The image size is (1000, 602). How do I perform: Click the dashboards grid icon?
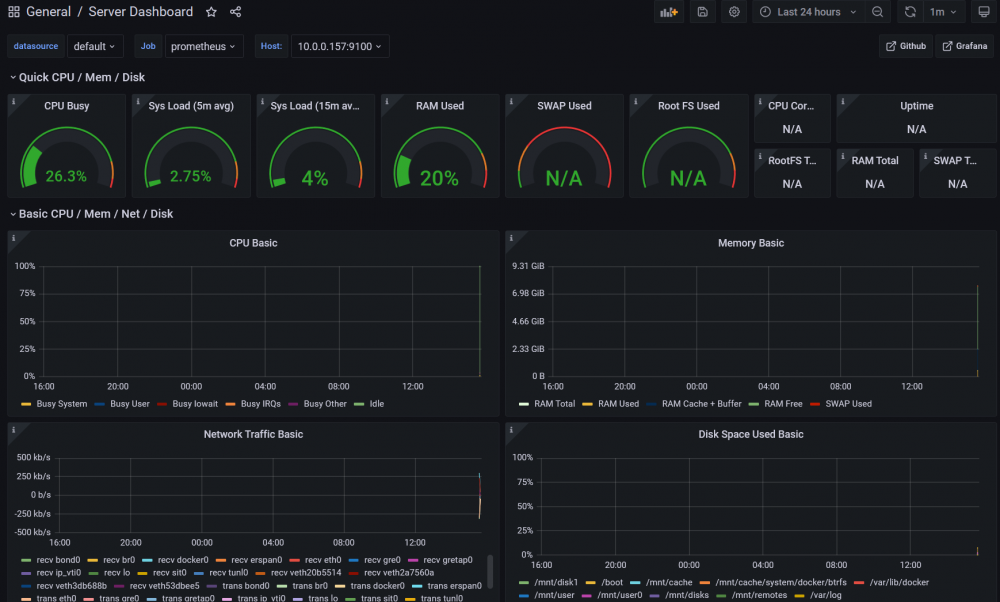pos(14,12)
